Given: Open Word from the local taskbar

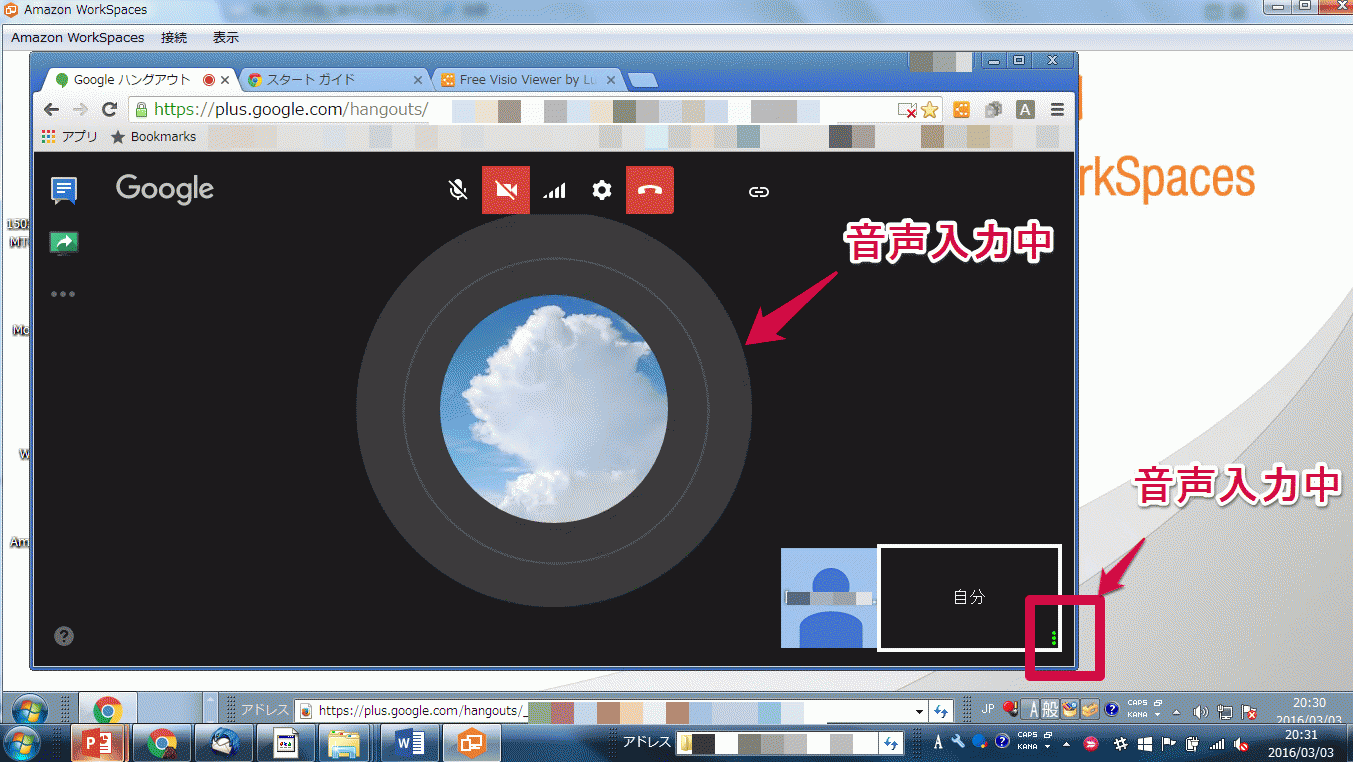Looking at the screenshot, I should pyautogui.click(x=409, y=743).
